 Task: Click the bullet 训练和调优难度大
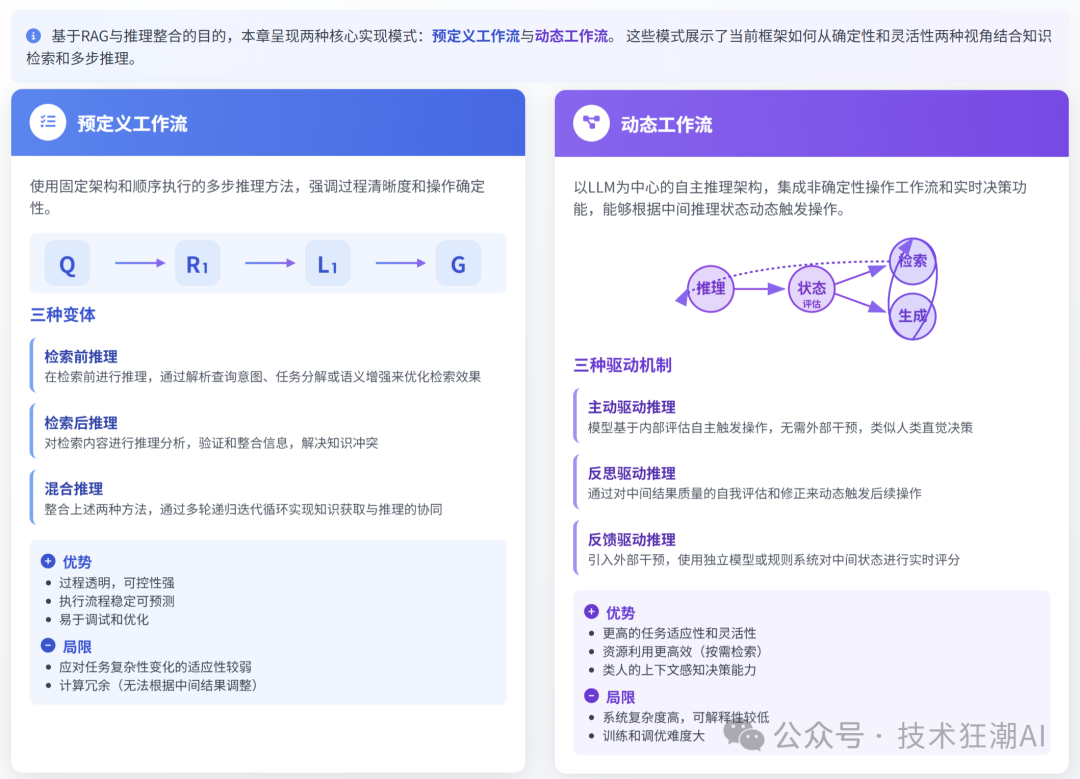(654, 736)
